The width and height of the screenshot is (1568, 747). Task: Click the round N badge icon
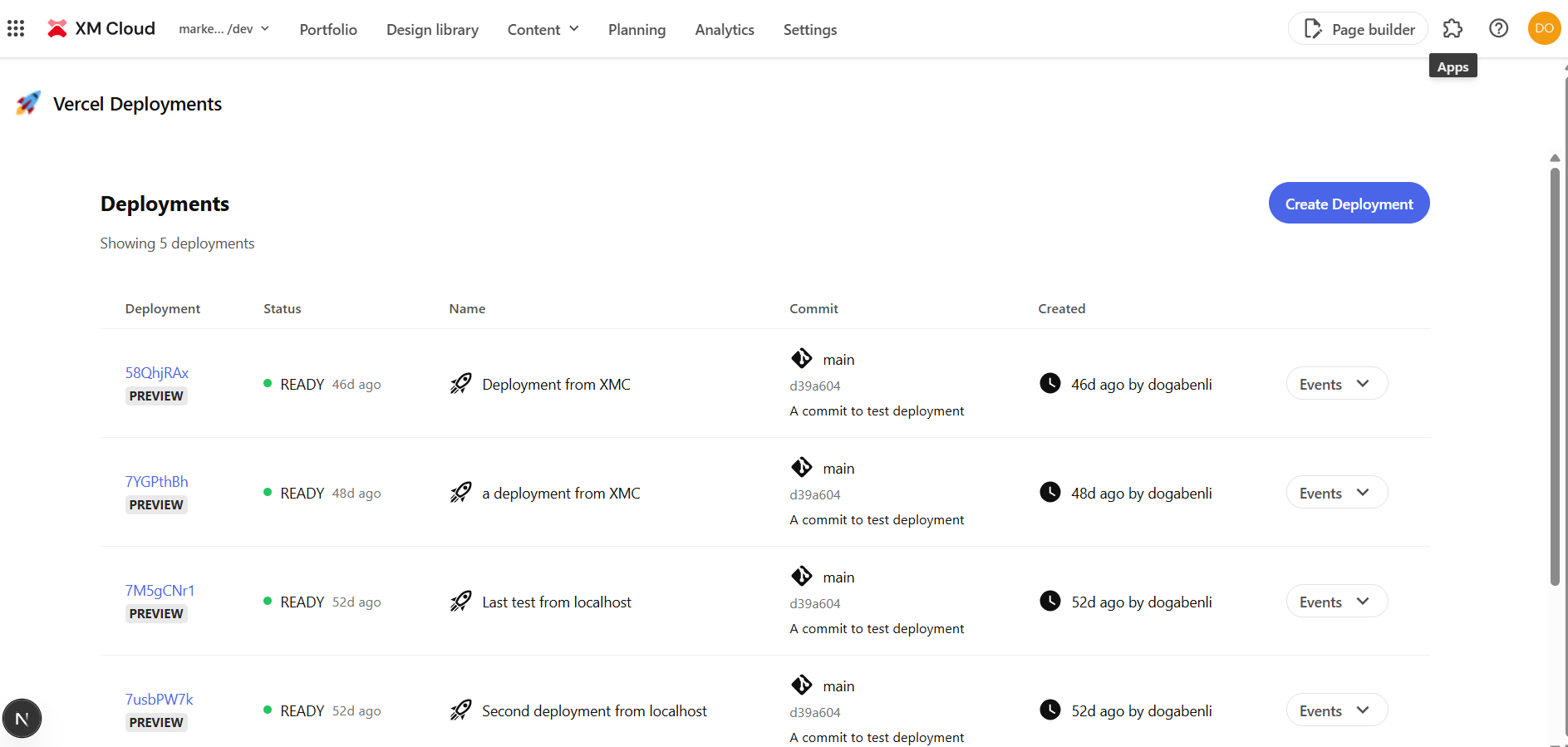tap(22, 719)
